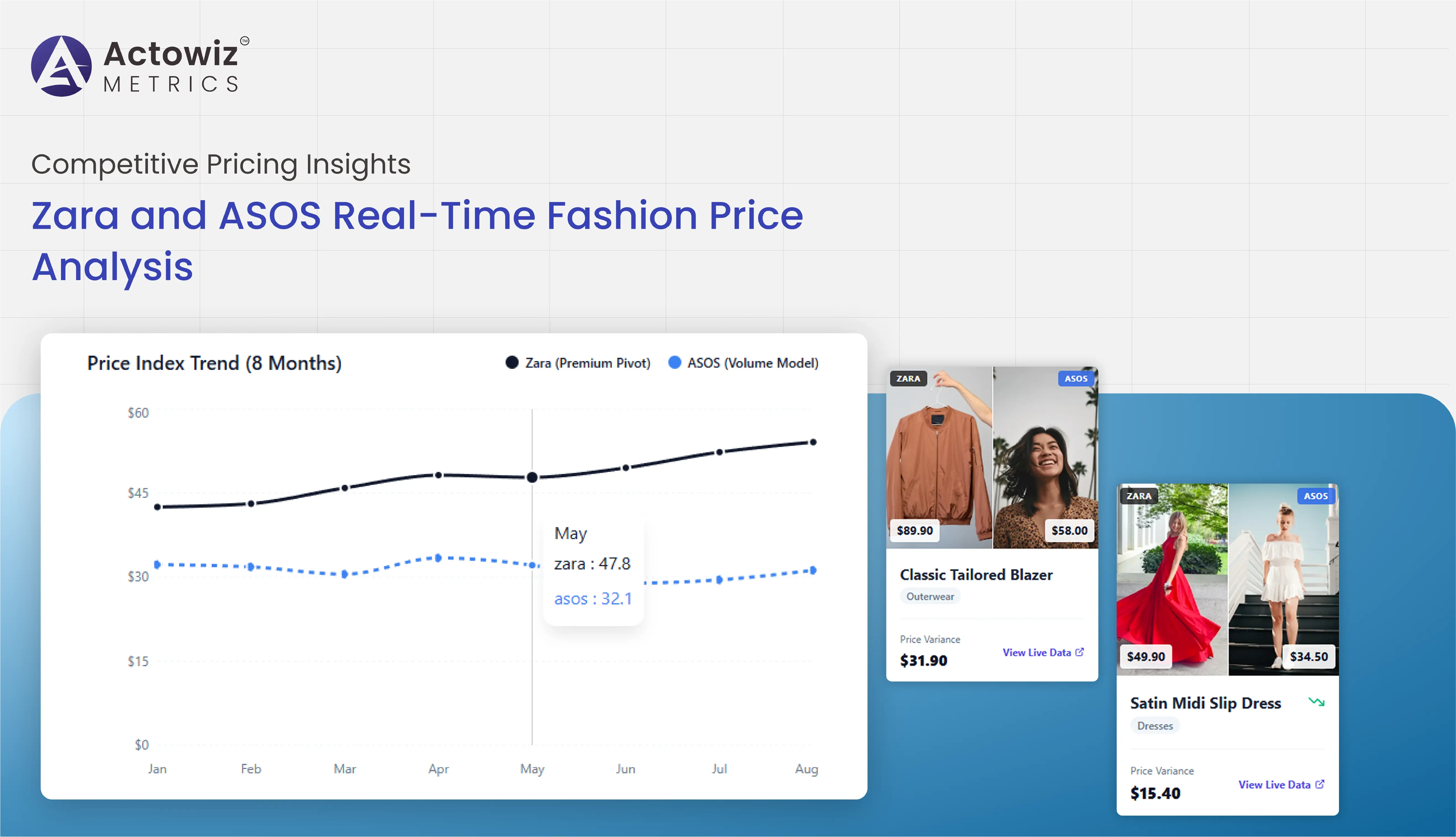Click the ASOS badge on the blazer card
The image size is (1456, 837).
click(1074, 379)
